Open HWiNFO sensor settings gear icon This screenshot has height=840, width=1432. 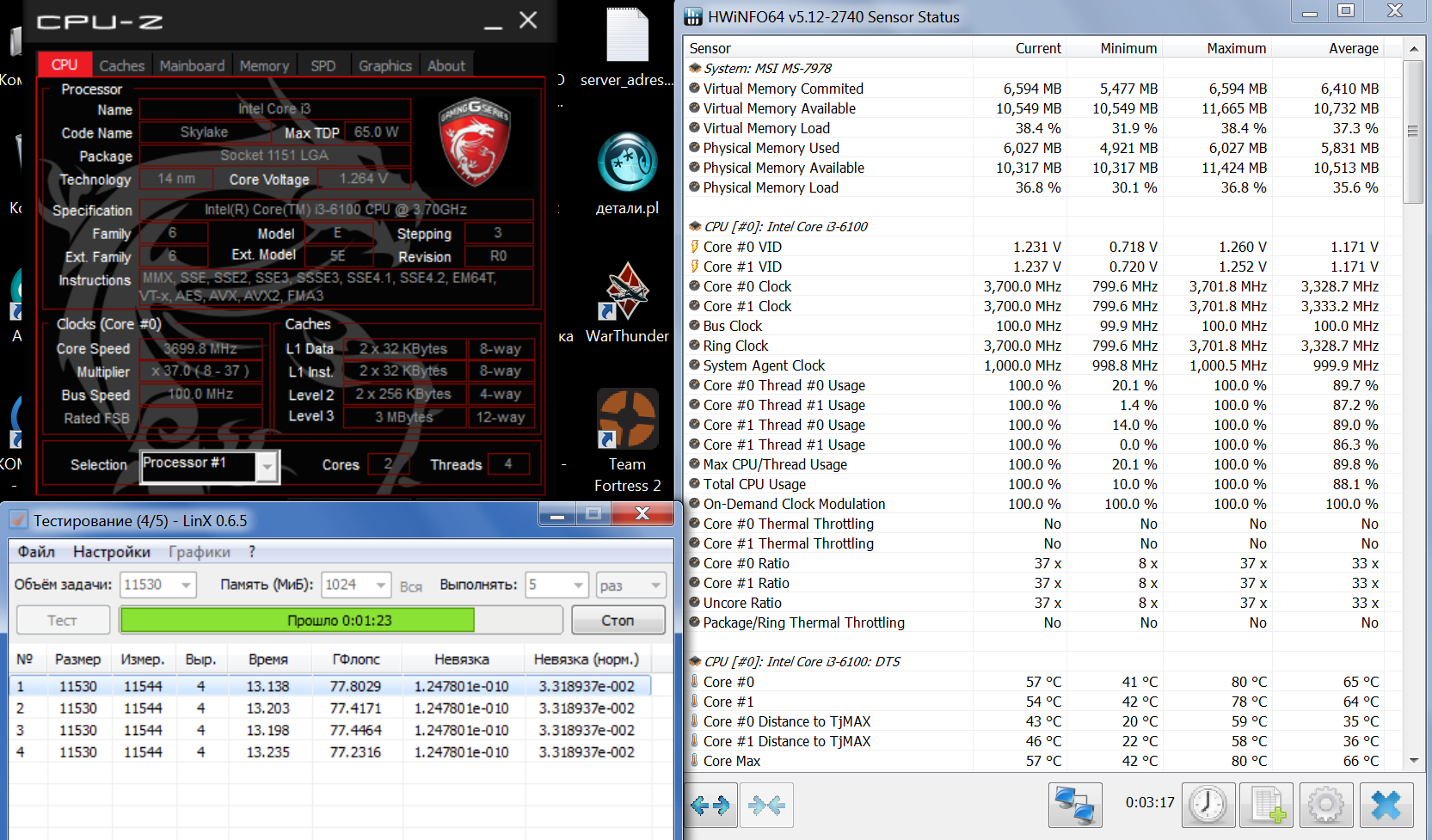pyautogui.click(x=1326, y=805)
